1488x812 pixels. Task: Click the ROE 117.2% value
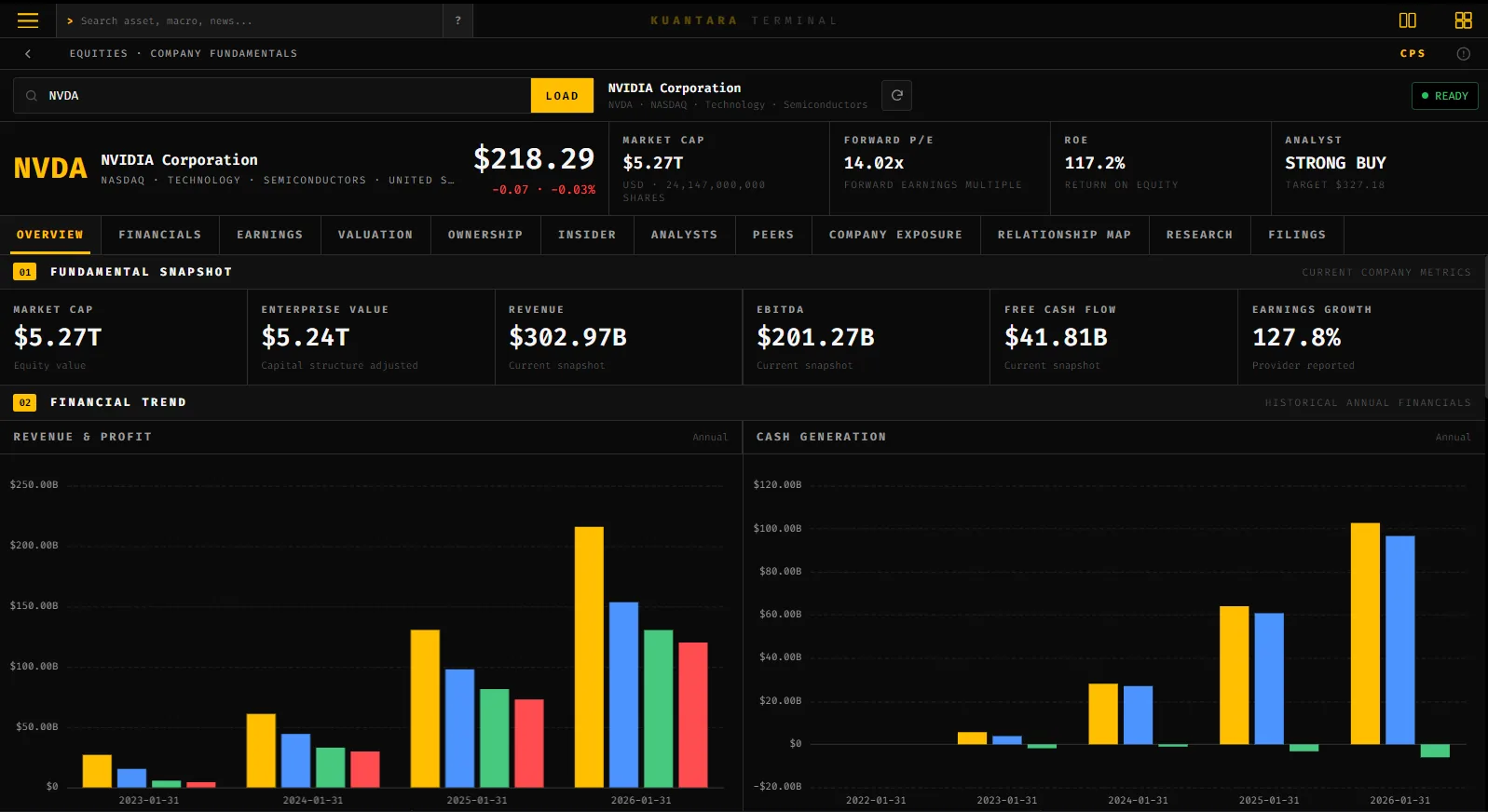click(1095, 163)
